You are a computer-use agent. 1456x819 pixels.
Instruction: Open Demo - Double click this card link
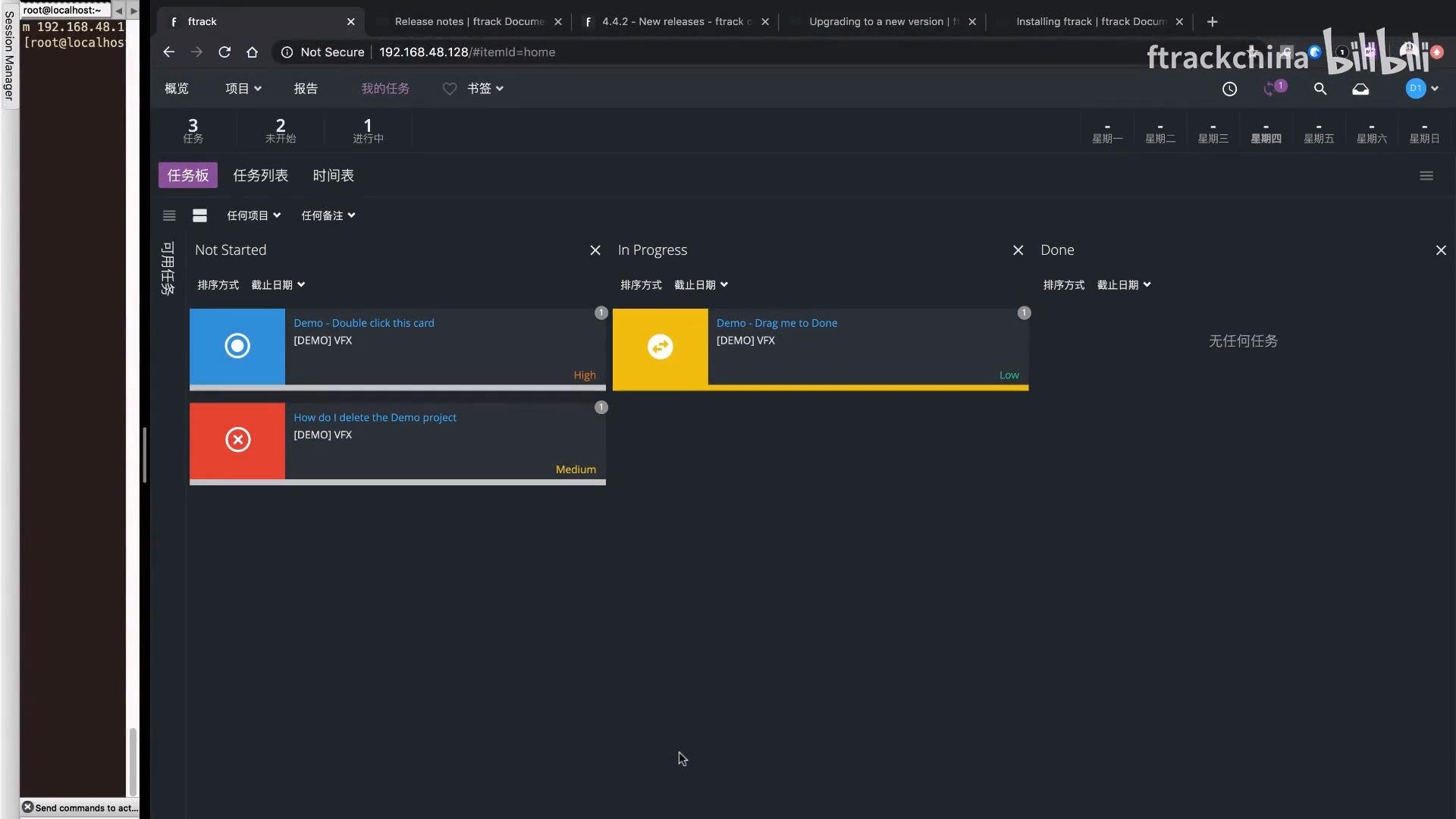pos(364,323)
